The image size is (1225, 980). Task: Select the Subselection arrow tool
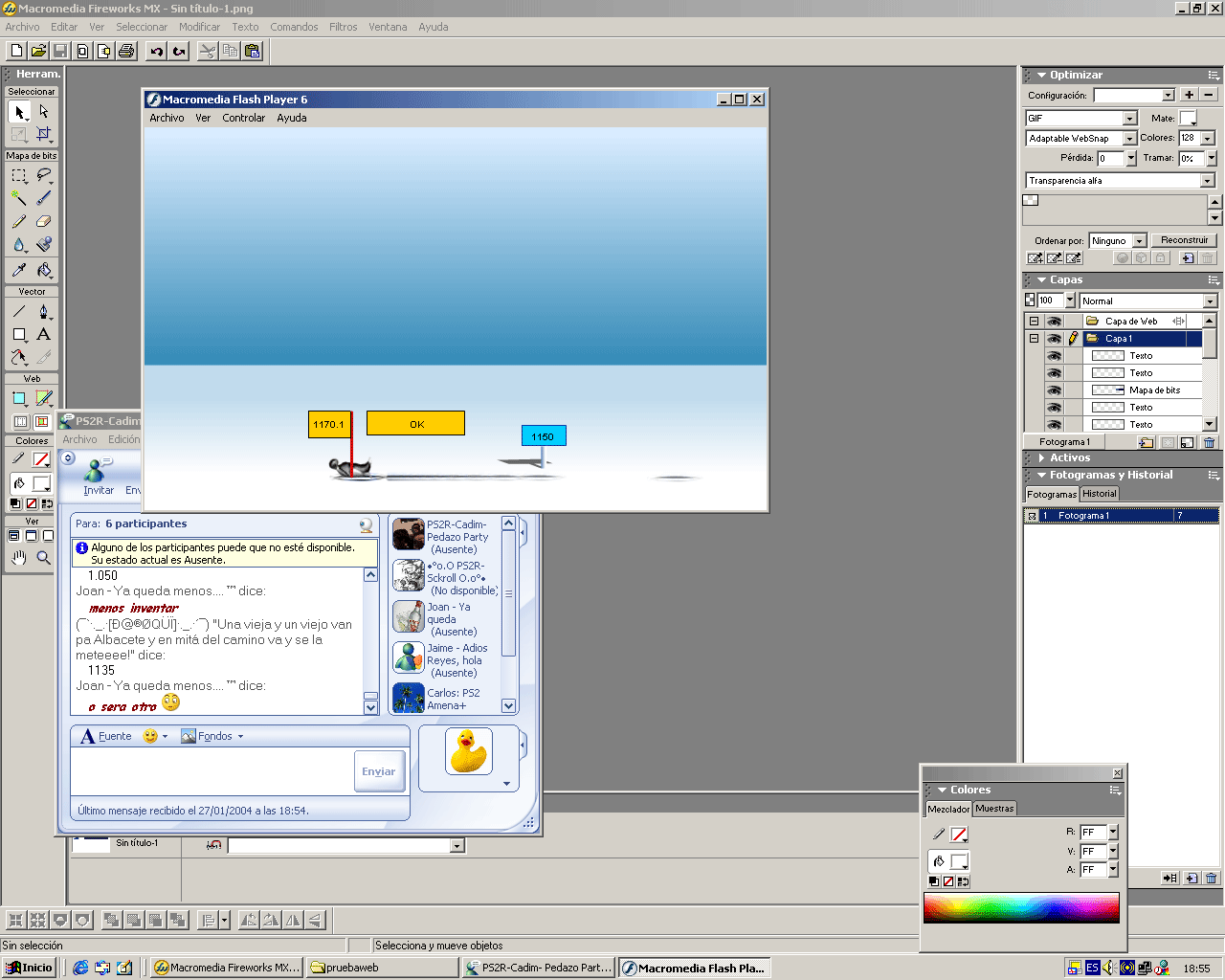point(44,112)
